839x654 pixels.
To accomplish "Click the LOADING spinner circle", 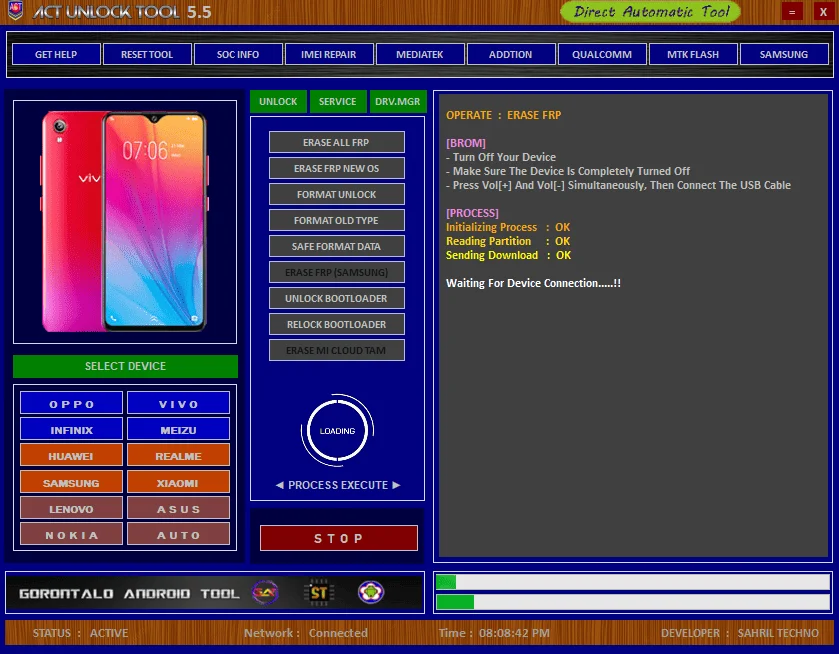I will (x=337, y=431).
